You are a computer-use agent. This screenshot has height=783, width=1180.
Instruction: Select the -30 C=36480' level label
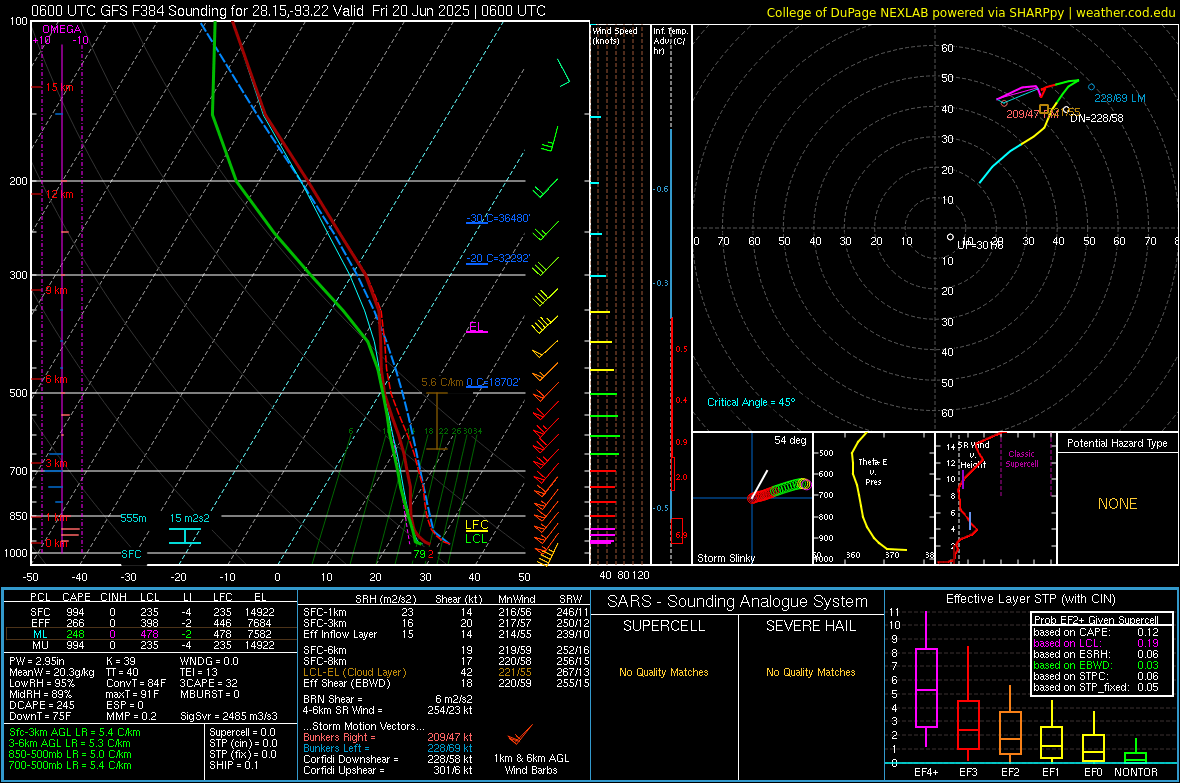pos(498,218)
